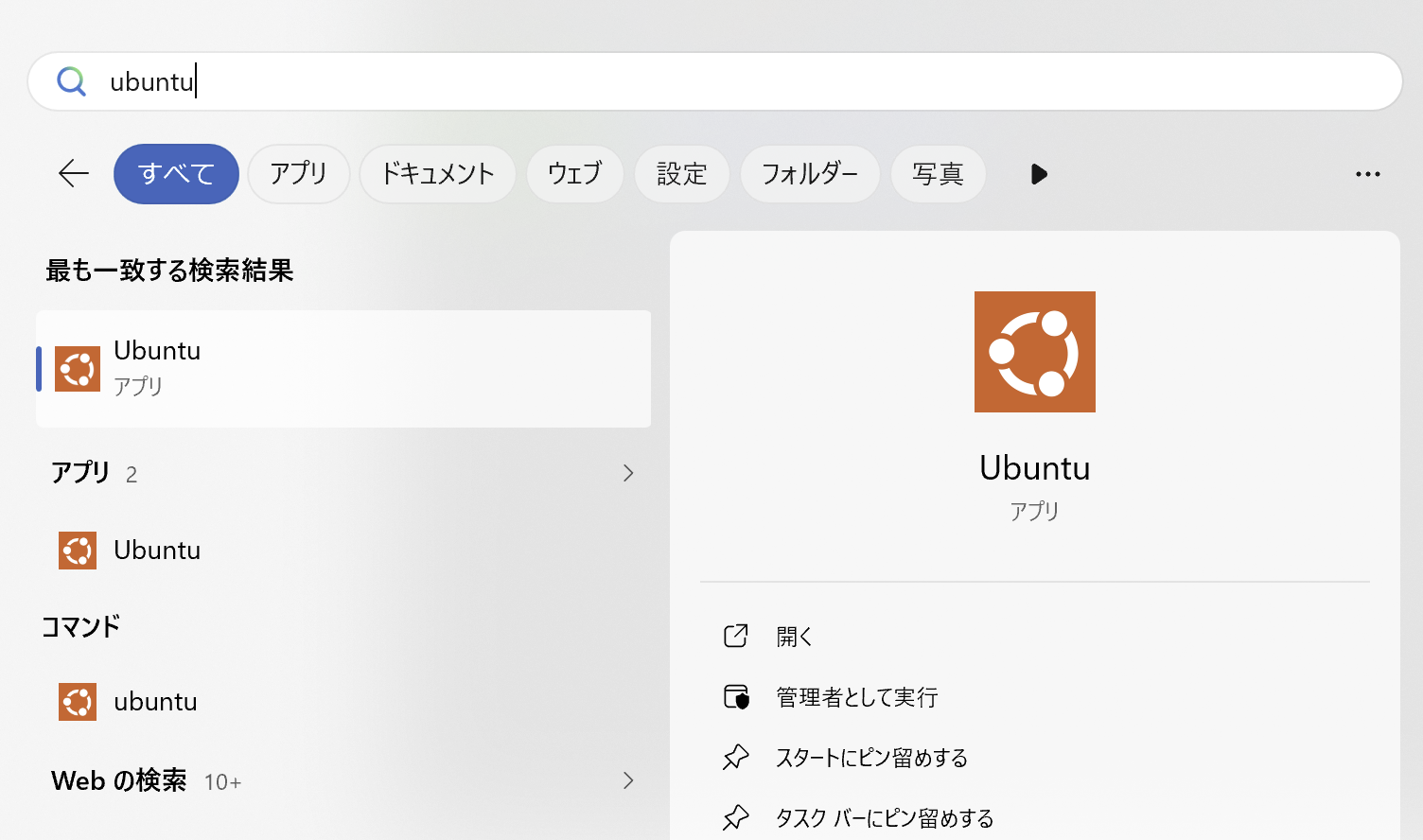The image size is (1423, 840).
Task: Click the search box containing ubuntu
Action: pos(714,81)
